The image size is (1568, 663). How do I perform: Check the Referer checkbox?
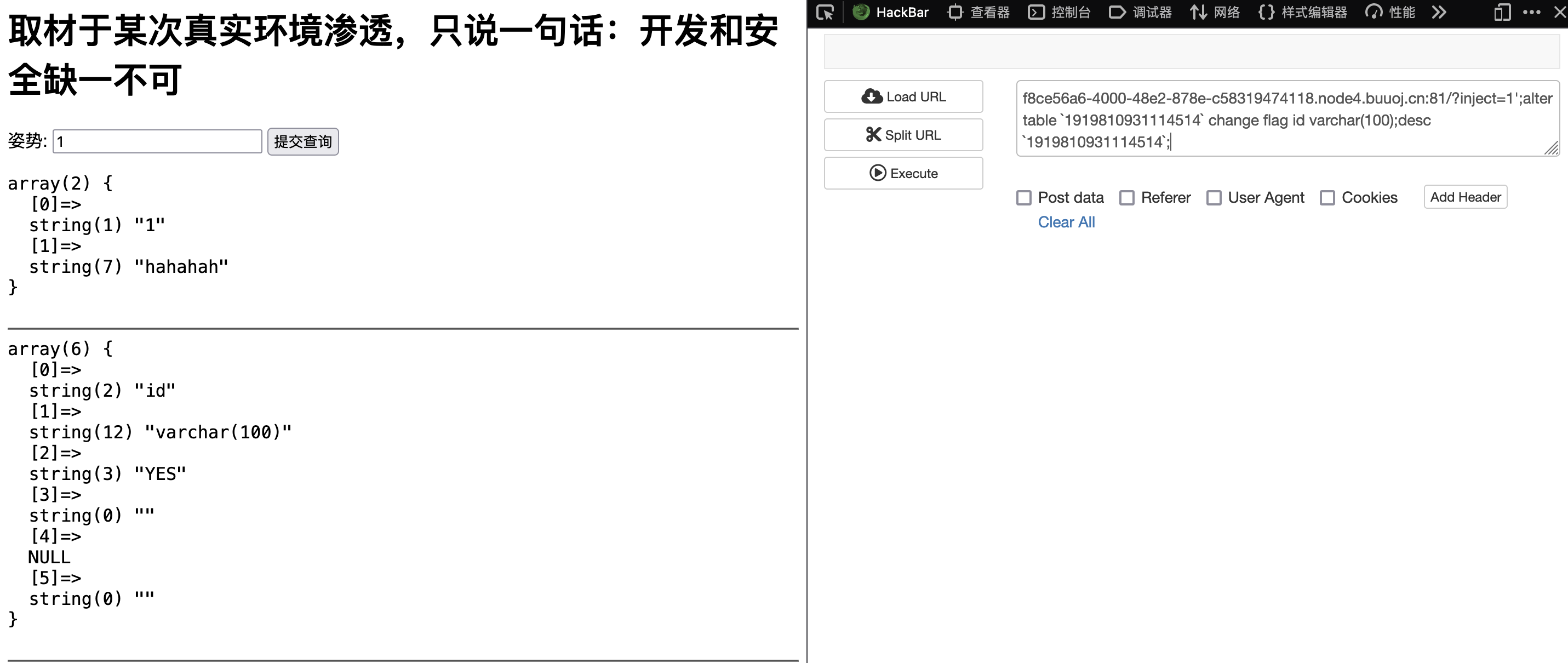tap(1127, 198)
